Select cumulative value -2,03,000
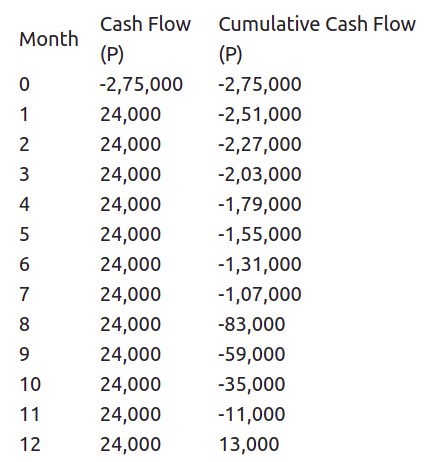Screen dimensions: 429x462 click(260, 174)
